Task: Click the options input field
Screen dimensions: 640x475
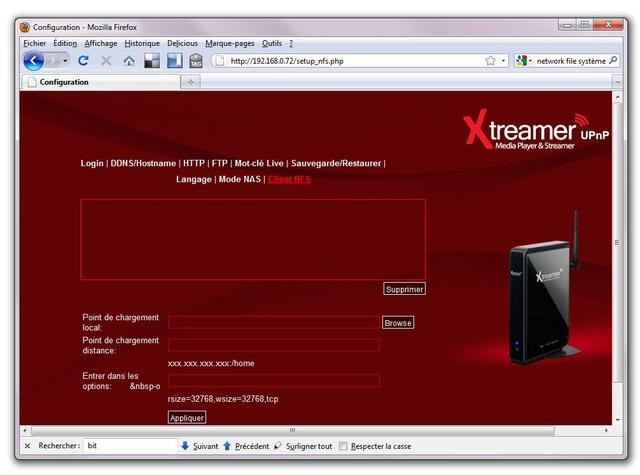Action: click(273, 380)
